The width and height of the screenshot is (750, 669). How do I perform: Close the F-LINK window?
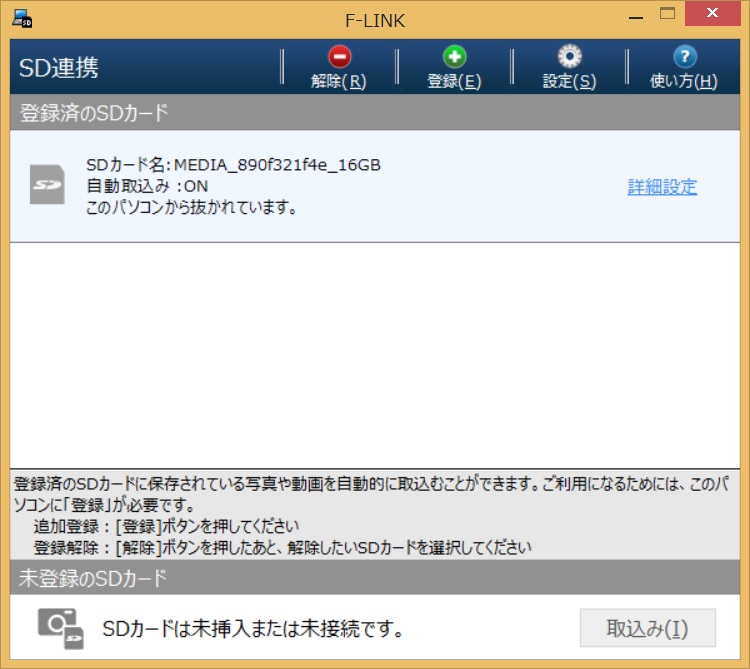pyautogui.click(x=718, y=15)
